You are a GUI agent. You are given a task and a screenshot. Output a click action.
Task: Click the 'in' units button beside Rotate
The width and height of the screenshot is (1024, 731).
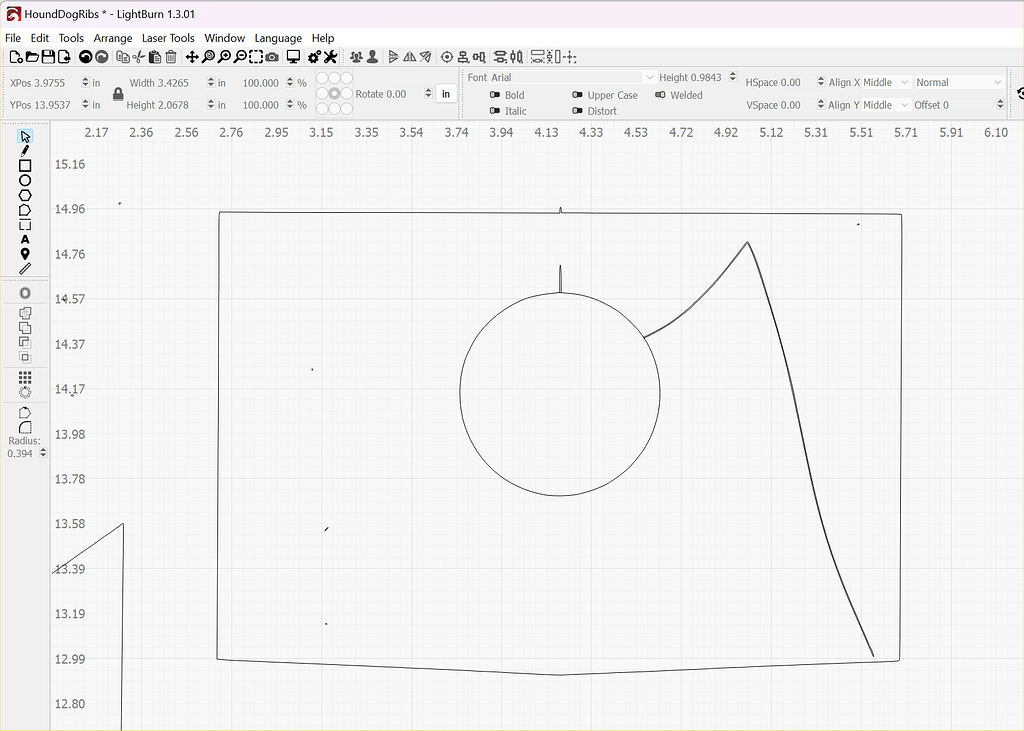[446, 94]
